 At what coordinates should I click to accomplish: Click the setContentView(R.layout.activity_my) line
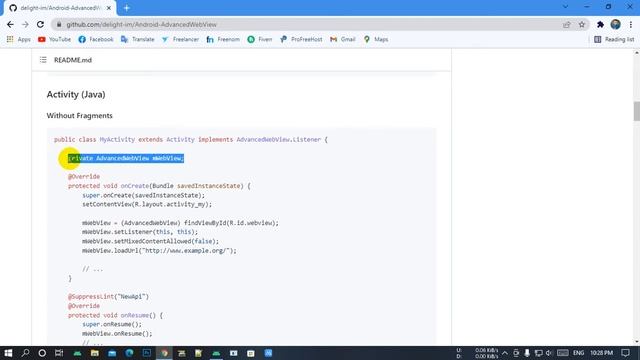click(147, 204)
